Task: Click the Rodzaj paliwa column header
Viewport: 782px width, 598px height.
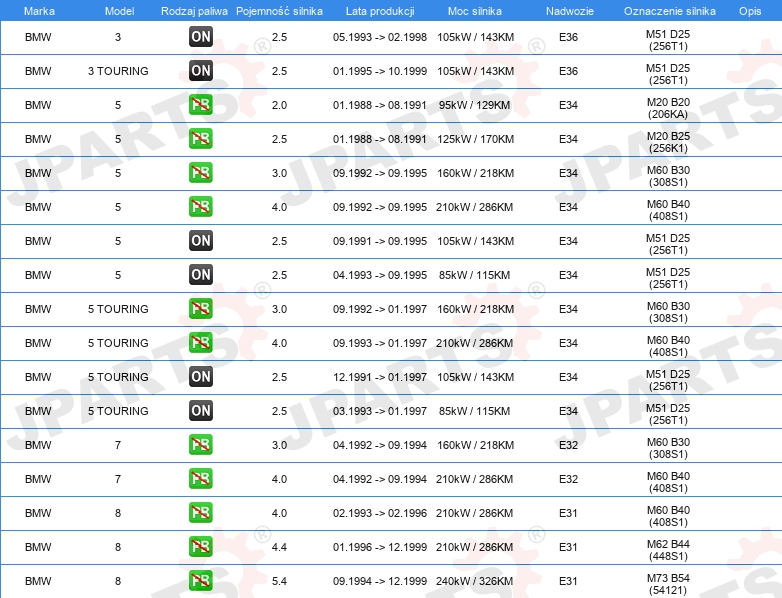Action: pyautogui.click(x=194, y=11)
